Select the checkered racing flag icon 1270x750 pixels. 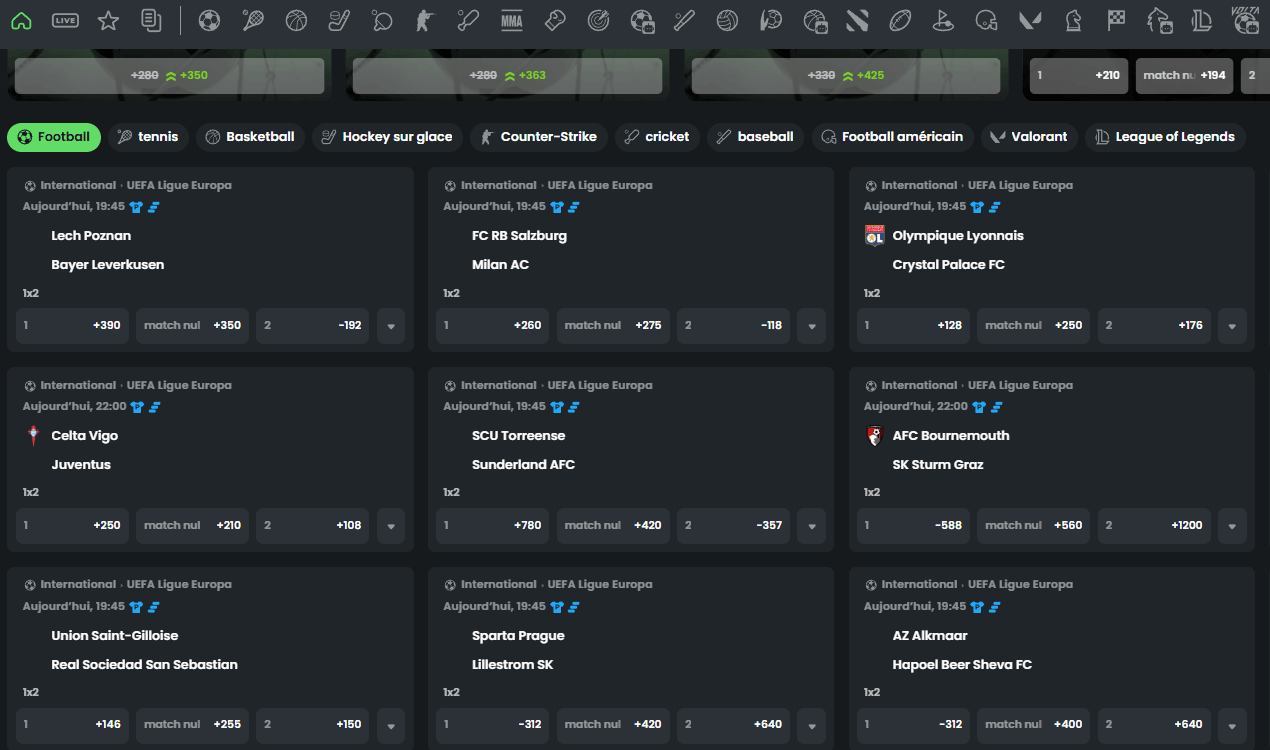(x=1116, y=20)
